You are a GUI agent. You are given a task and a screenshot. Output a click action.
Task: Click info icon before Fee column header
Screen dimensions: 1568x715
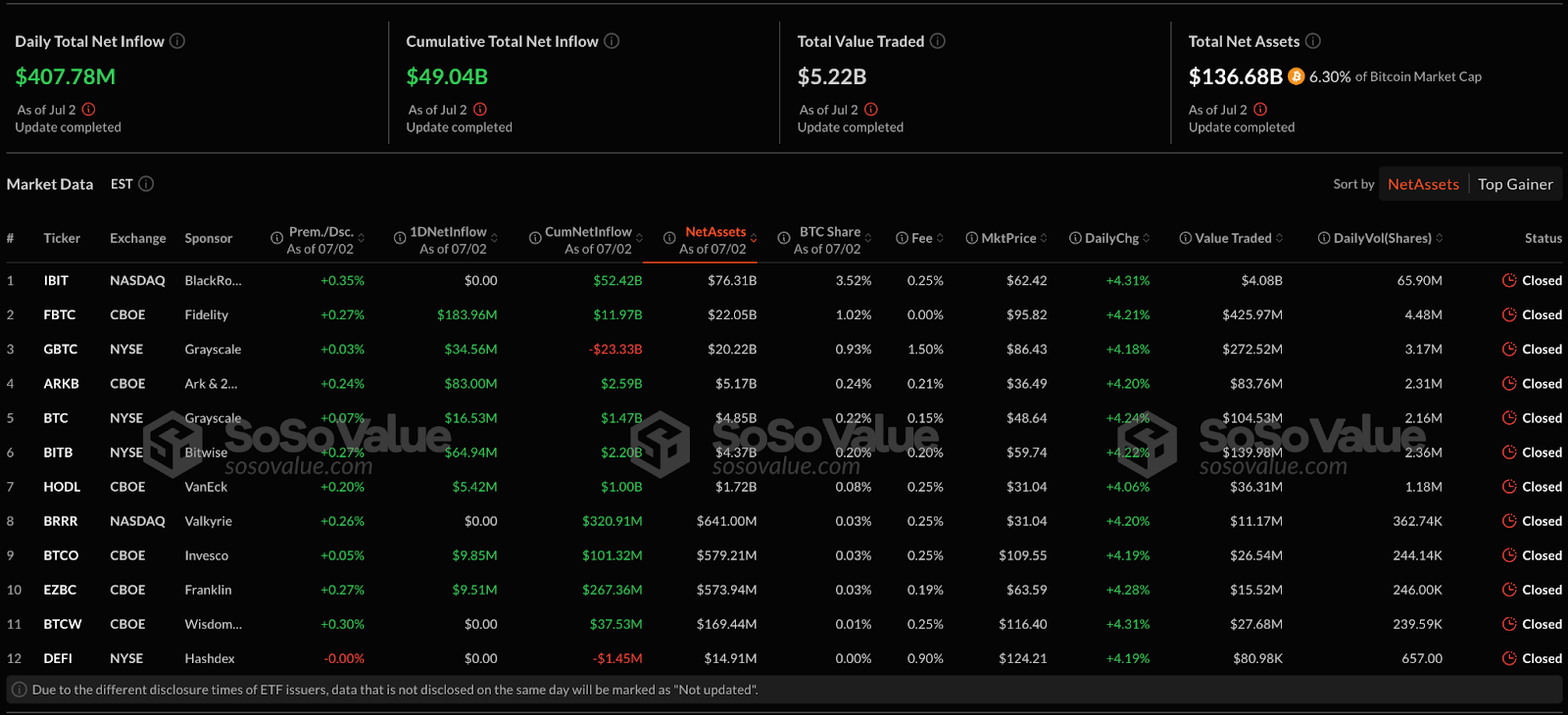902,238
